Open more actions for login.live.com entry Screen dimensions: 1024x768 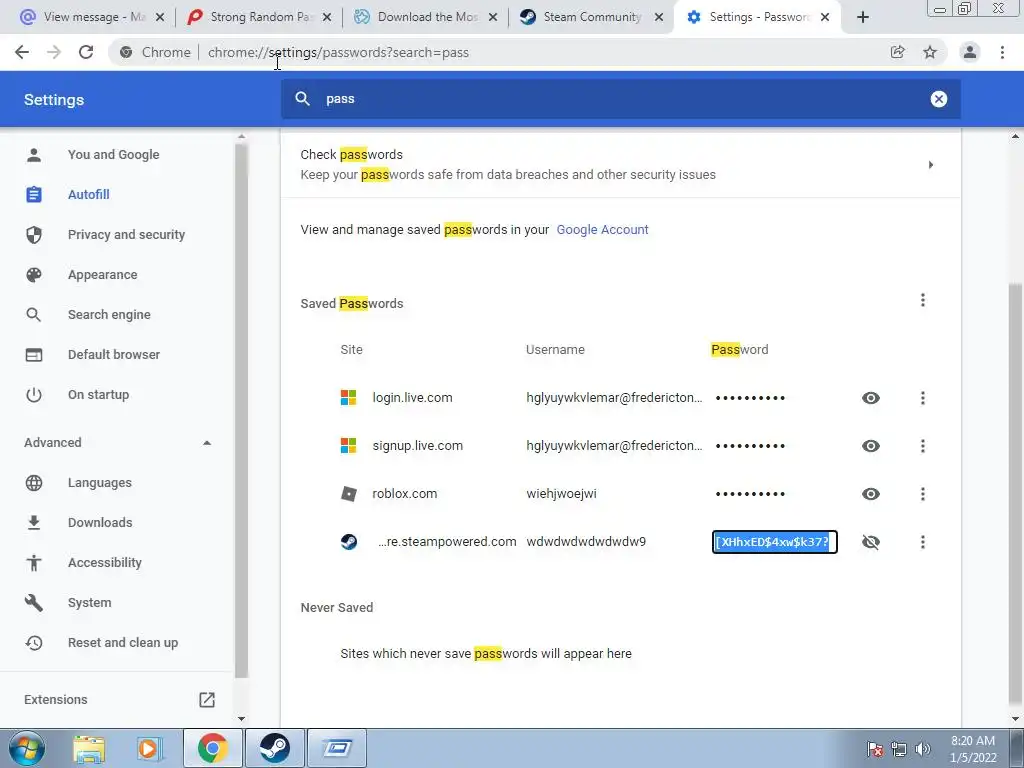(923, 398)
